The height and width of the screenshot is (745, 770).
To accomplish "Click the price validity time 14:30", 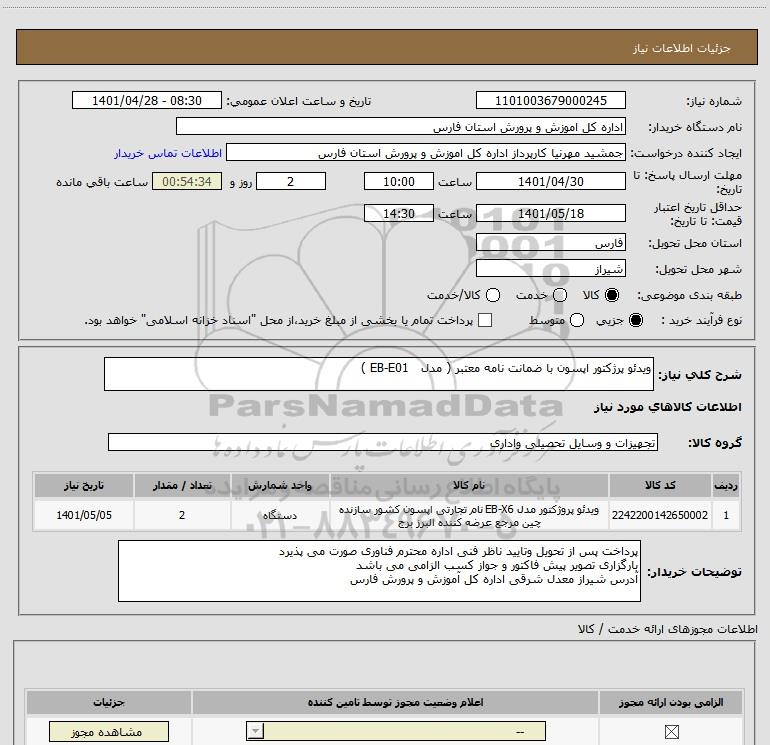I will click(399, 214).
